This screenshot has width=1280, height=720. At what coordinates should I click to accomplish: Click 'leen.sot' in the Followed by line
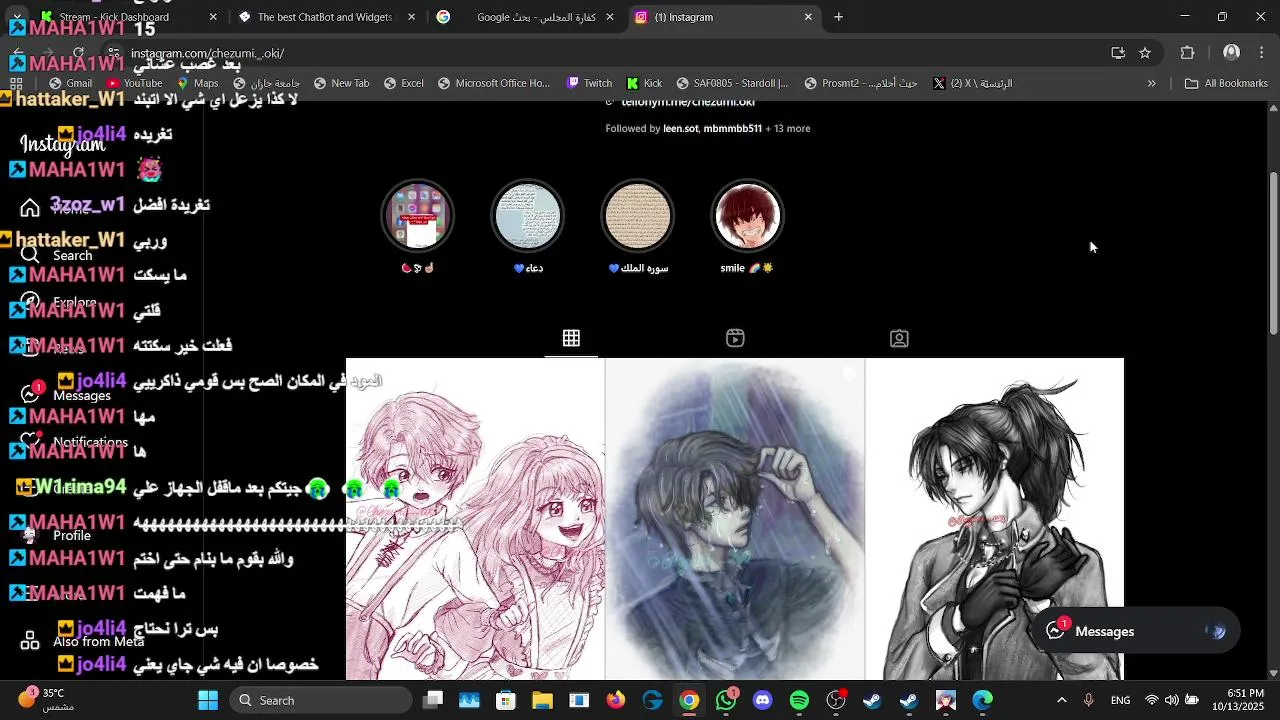click(681, 128)
